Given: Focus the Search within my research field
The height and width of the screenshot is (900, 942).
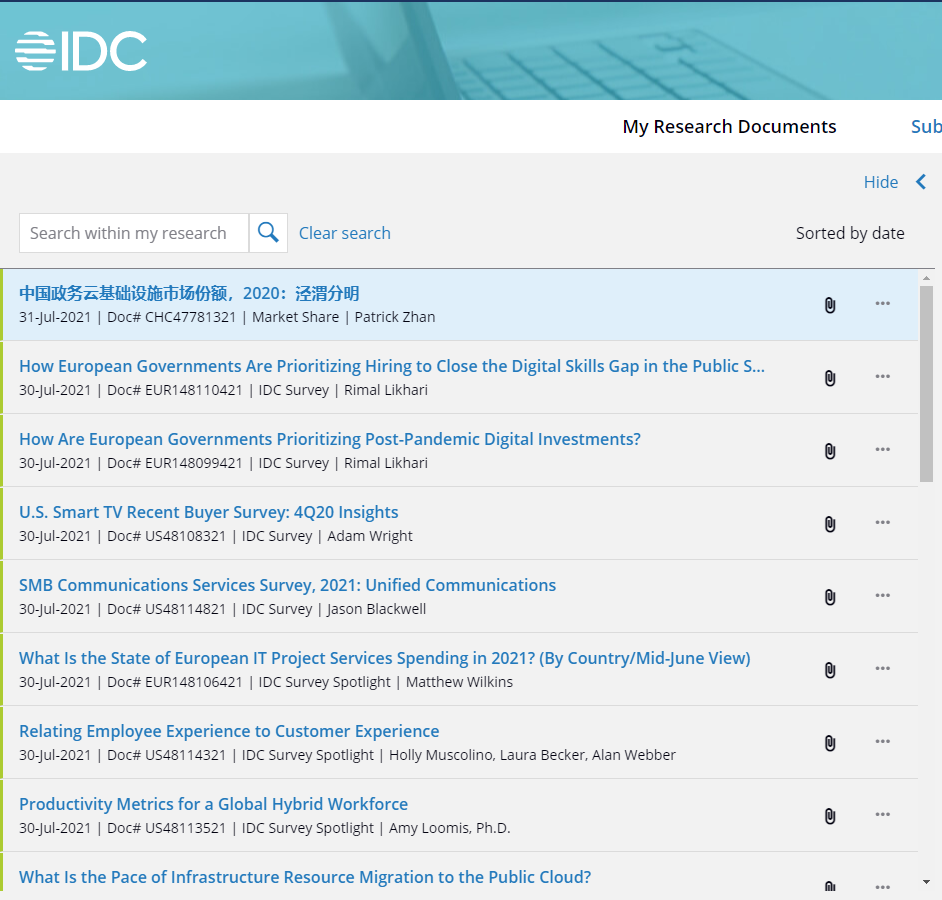Looking at the screenshot, I should coord(134,233).
